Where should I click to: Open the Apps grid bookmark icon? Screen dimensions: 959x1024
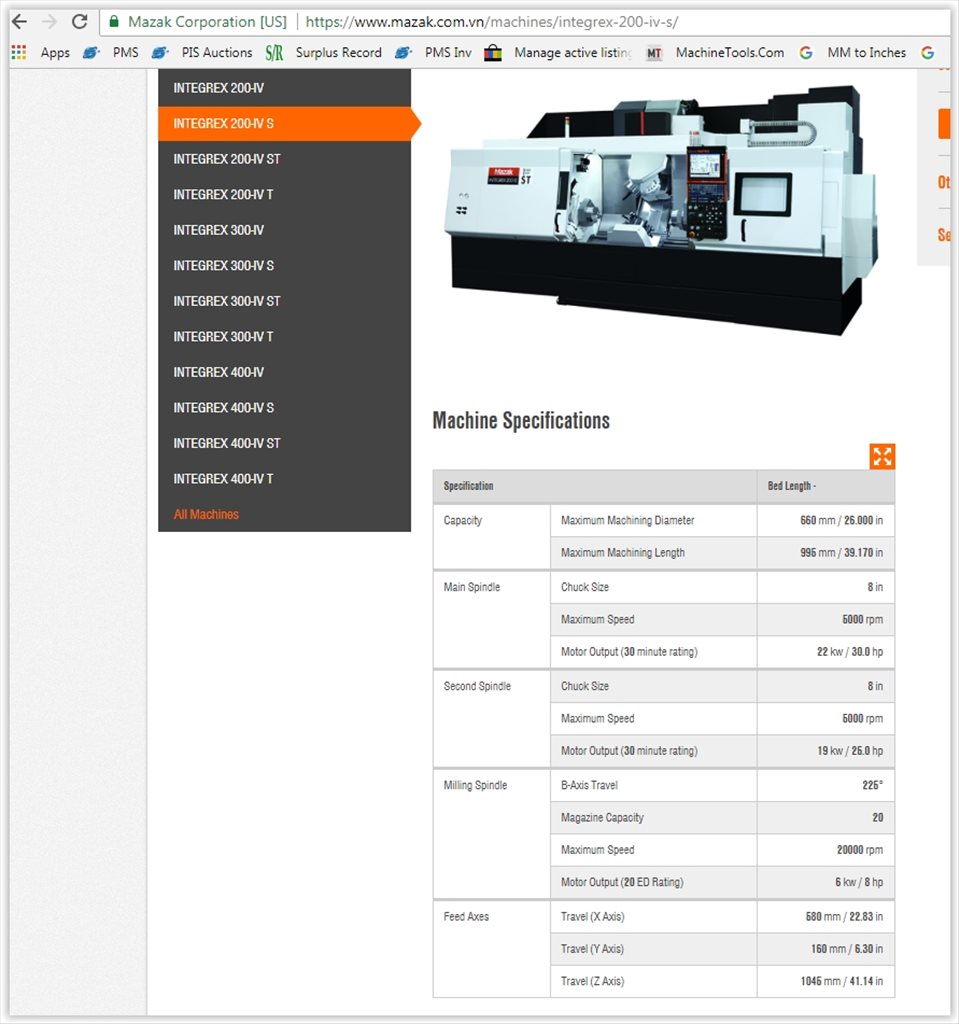point(19,52)
